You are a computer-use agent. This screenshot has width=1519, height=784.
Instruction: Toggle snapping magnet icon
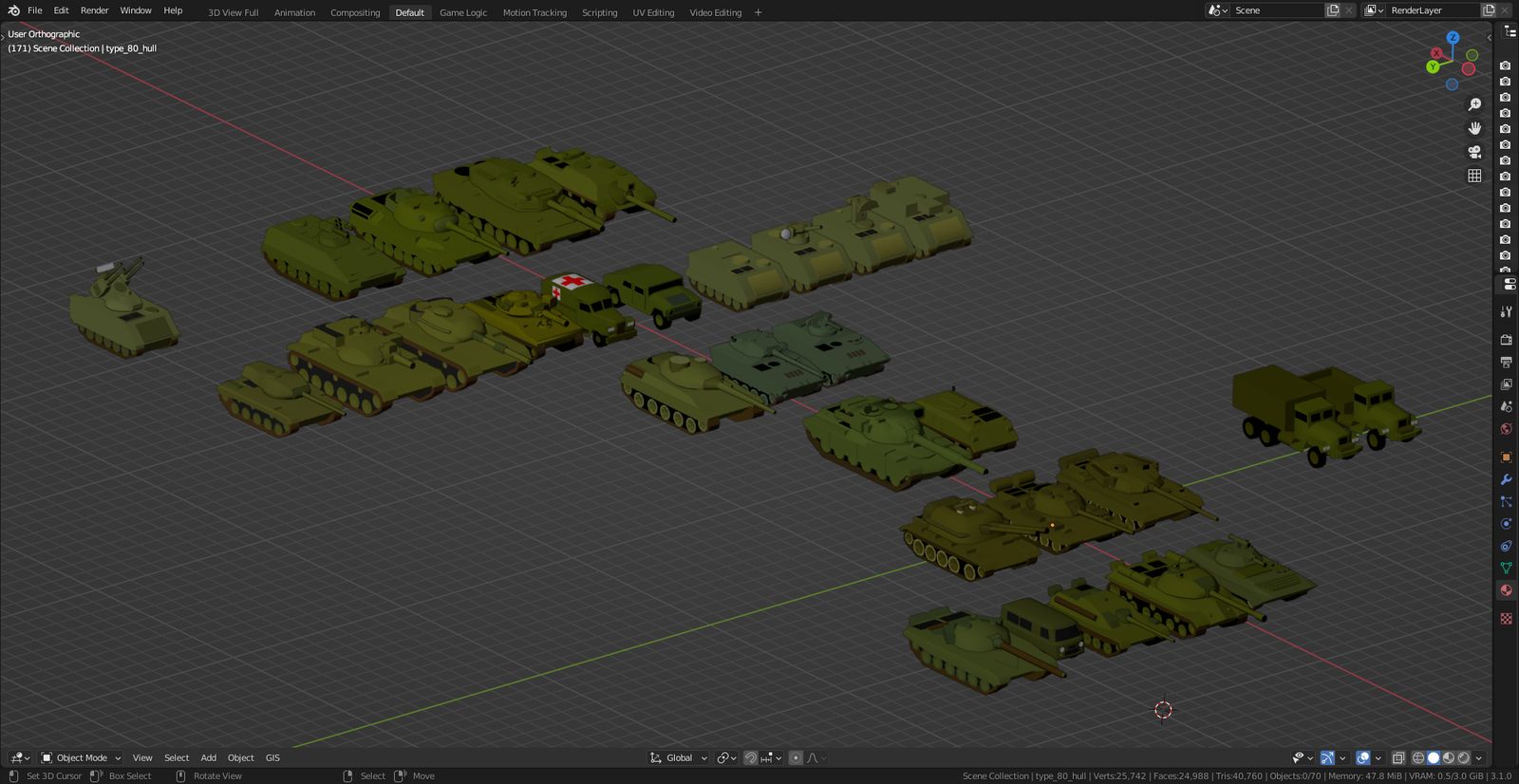751,757
